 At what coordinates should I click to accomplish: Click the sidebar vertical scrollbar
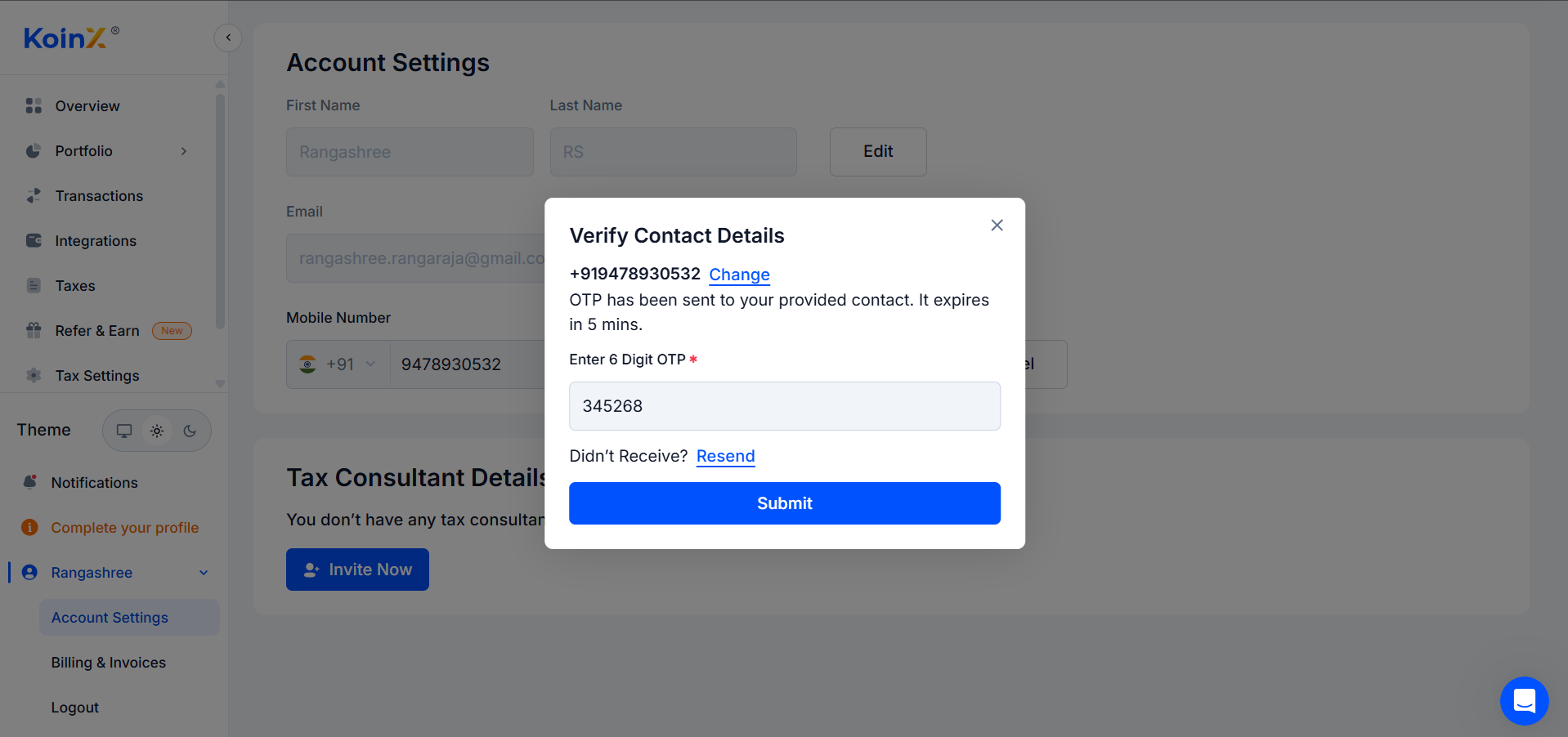click(x=220, y=211)
